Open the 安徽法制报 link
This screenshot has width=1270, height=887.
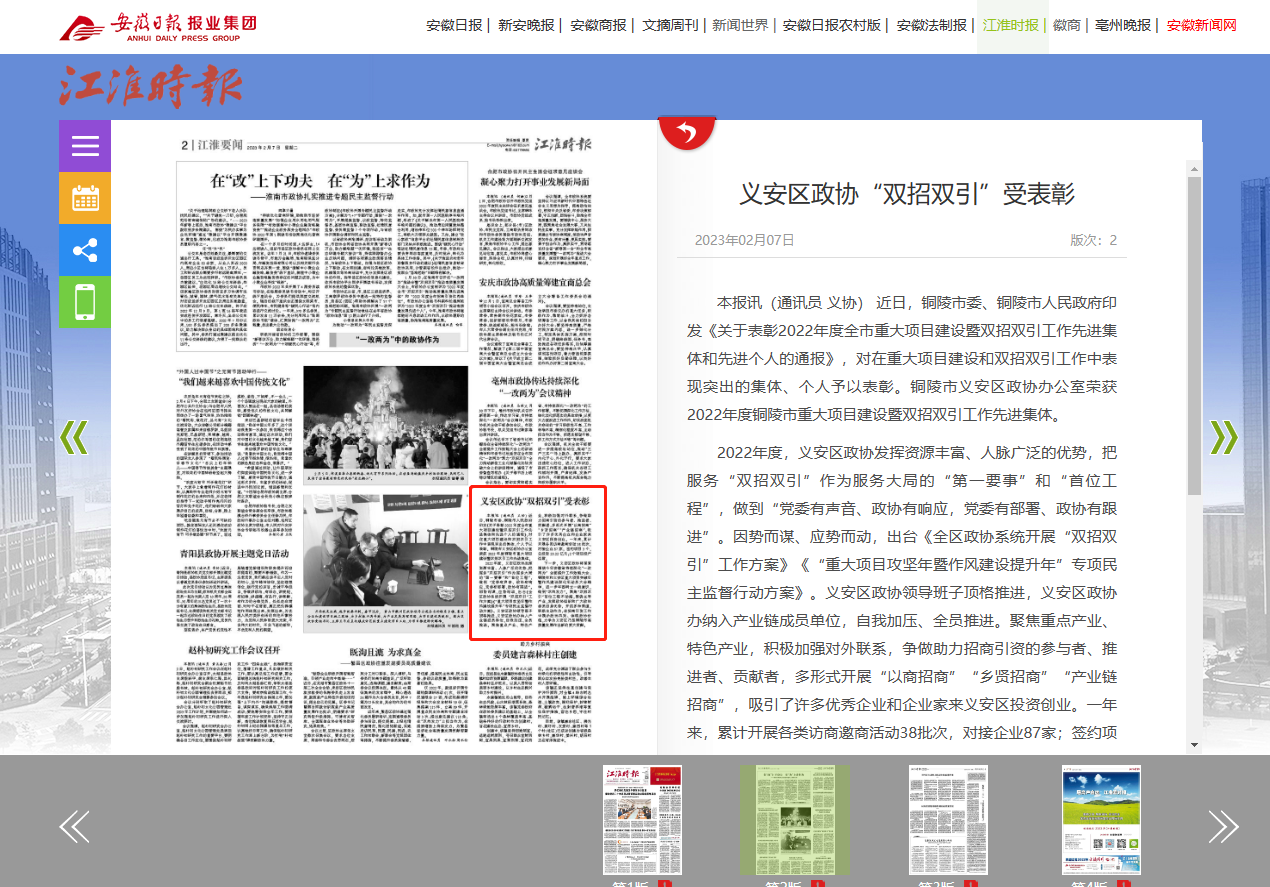pyautogui.click(x=932, y=26)
